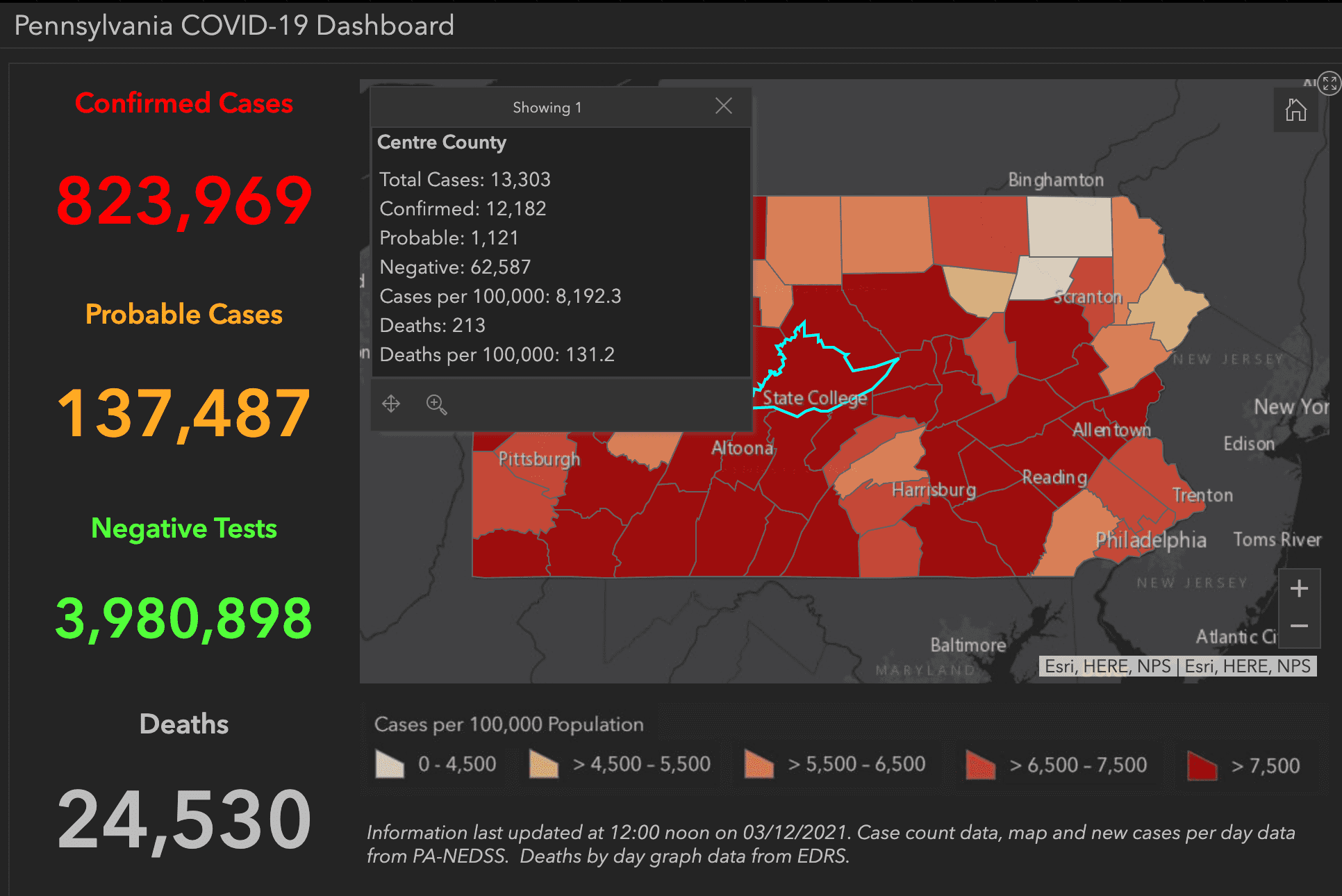Zoom in using the plus button on map

[1298, 588]
